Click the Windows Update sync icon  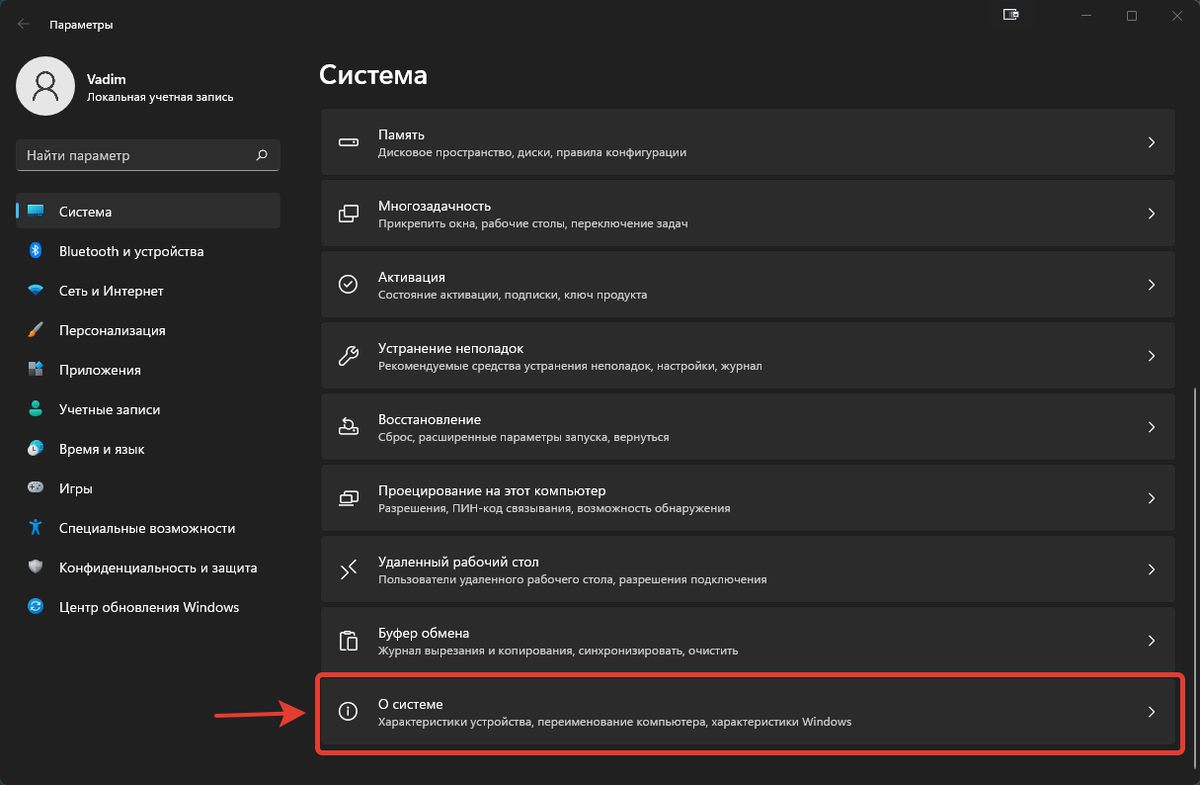(36, 607)
